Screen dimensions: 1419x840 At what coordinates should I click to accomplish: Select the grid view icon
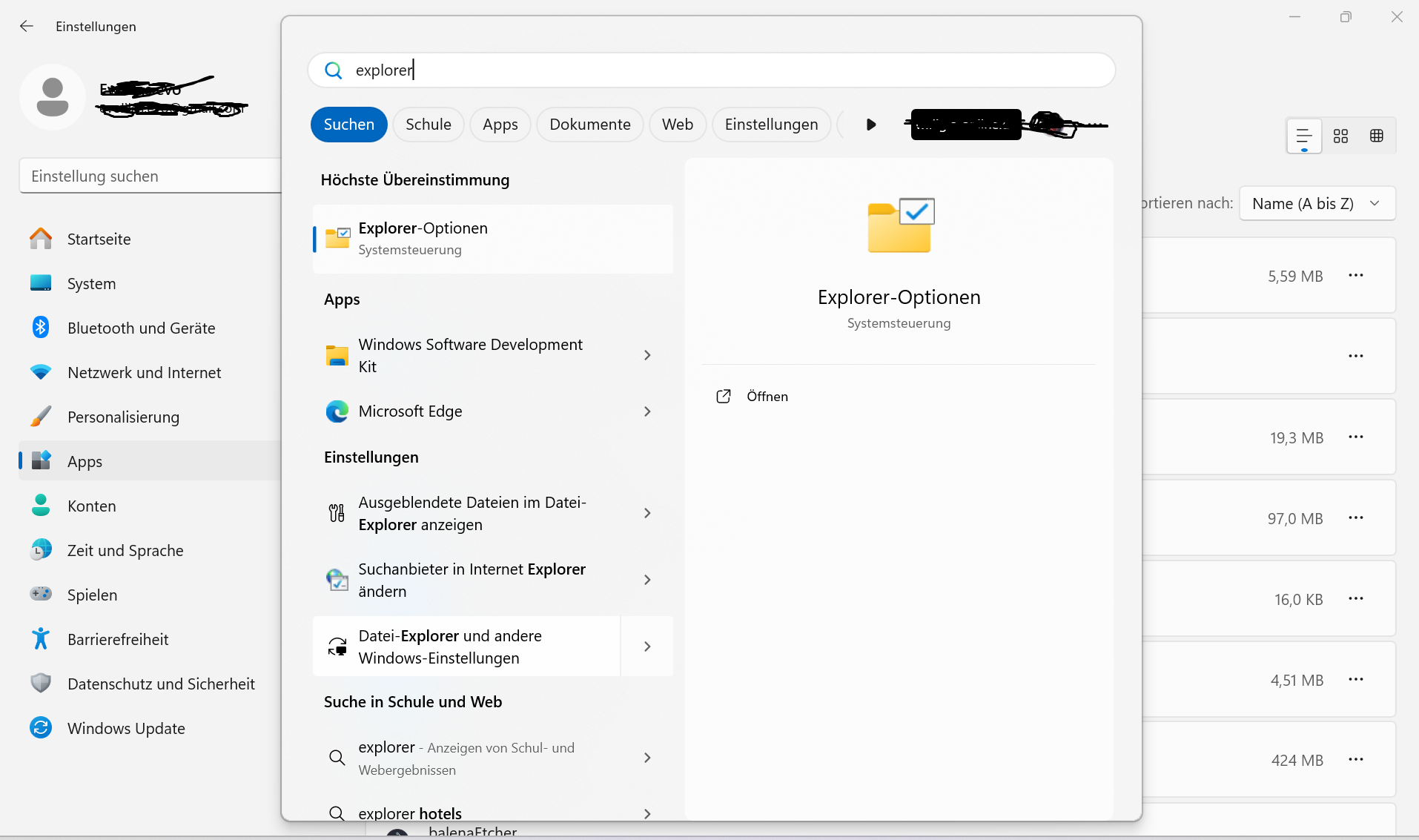tap(1340, 136)
